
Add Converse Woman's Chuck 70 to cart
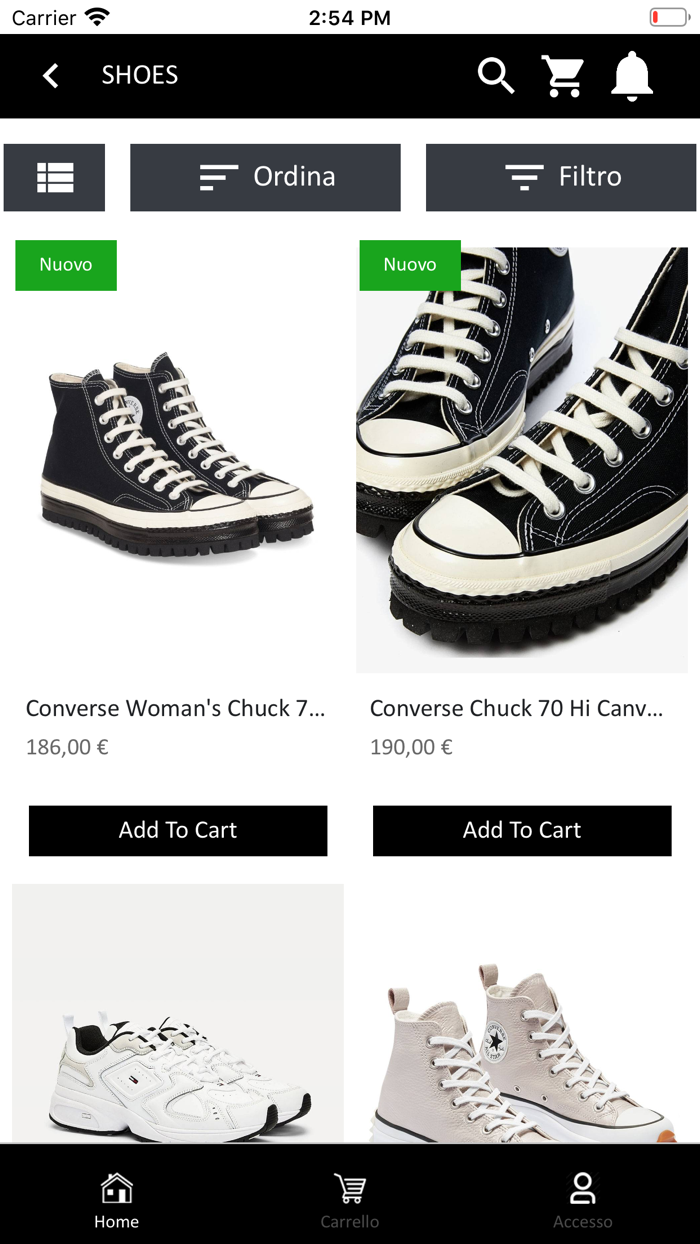tap(178, 830)
